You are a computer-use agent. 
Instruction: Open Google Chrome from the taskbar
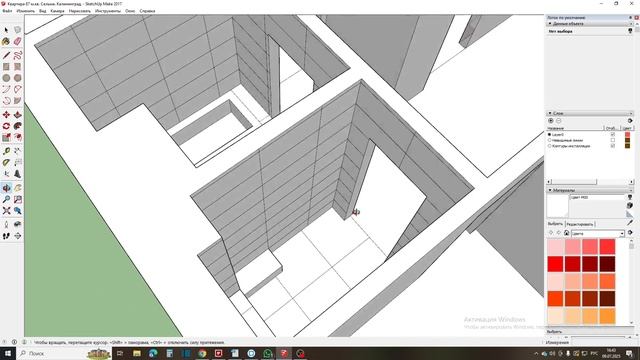202,353
